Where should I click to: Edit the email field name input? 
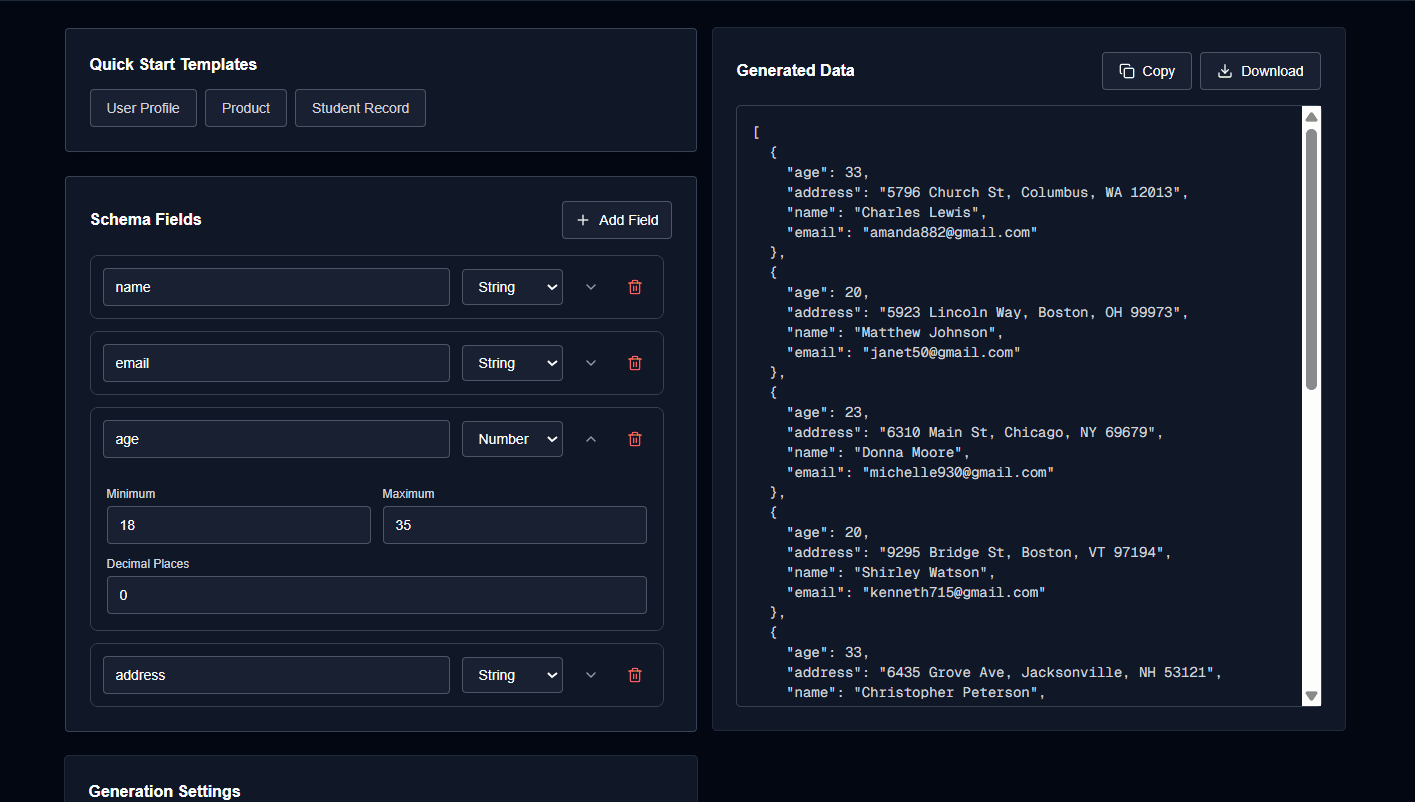pos(276,363)
